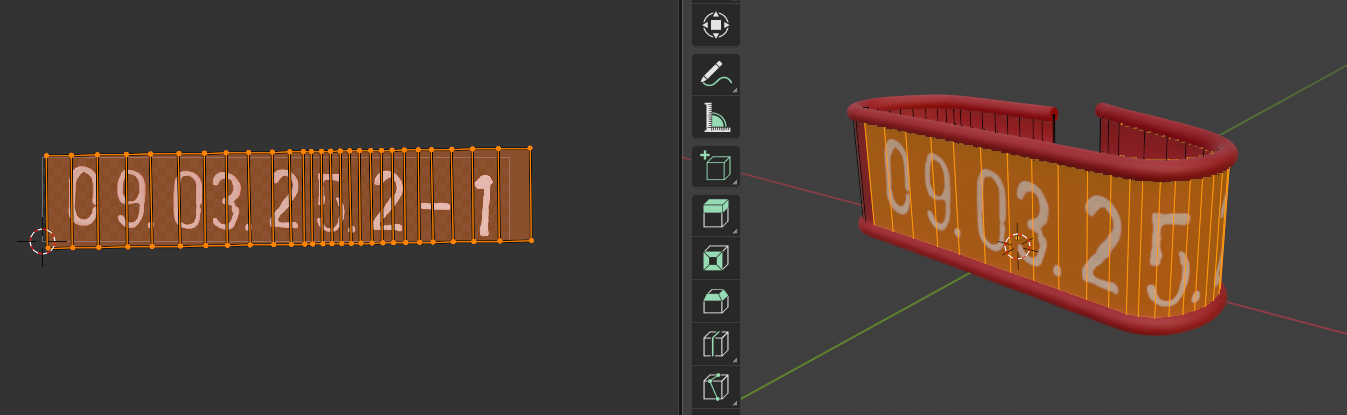This screenshot has width=1347, height=415.
Task: Click the dash character in the UV texture
Action: (437, 208)
